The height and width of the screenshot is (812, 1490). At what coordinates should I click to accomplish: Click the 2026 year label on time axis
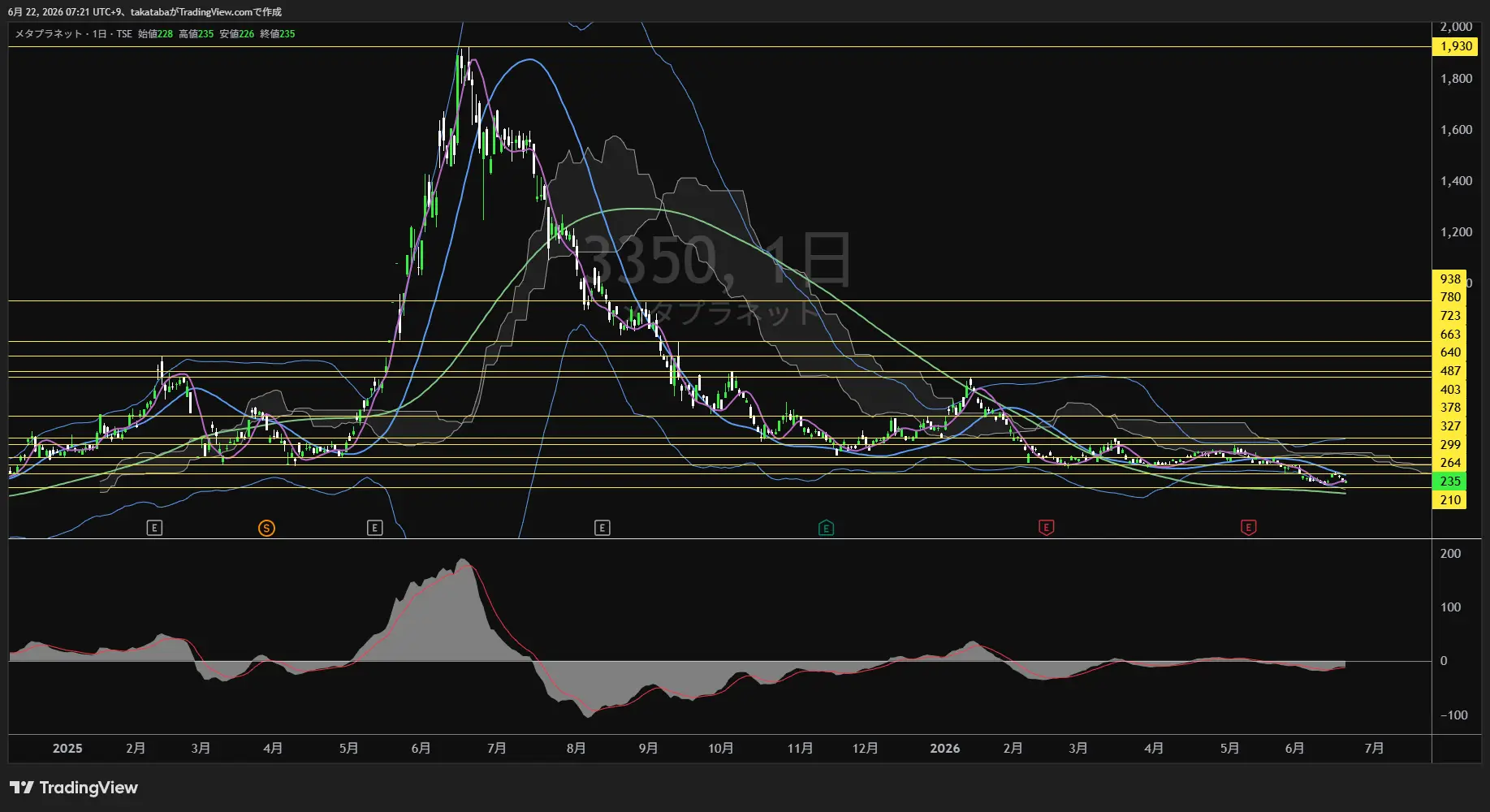(x=945, y=749)
